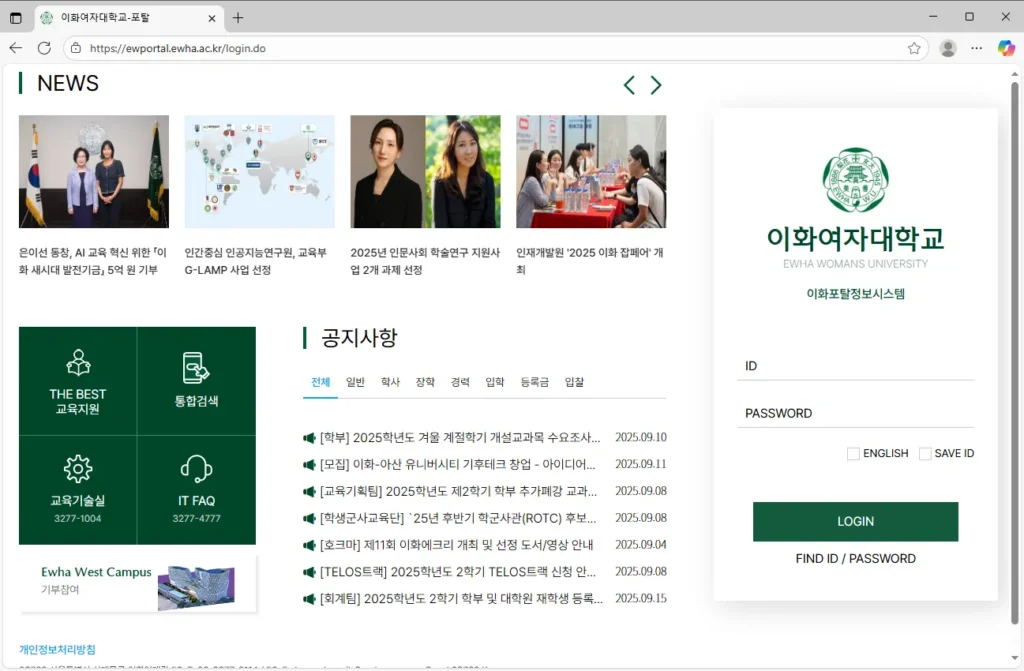The width and height of the screenshot is (1024, 671).
Task: Open a new browser tab
Action: click(x=238, y=18)
